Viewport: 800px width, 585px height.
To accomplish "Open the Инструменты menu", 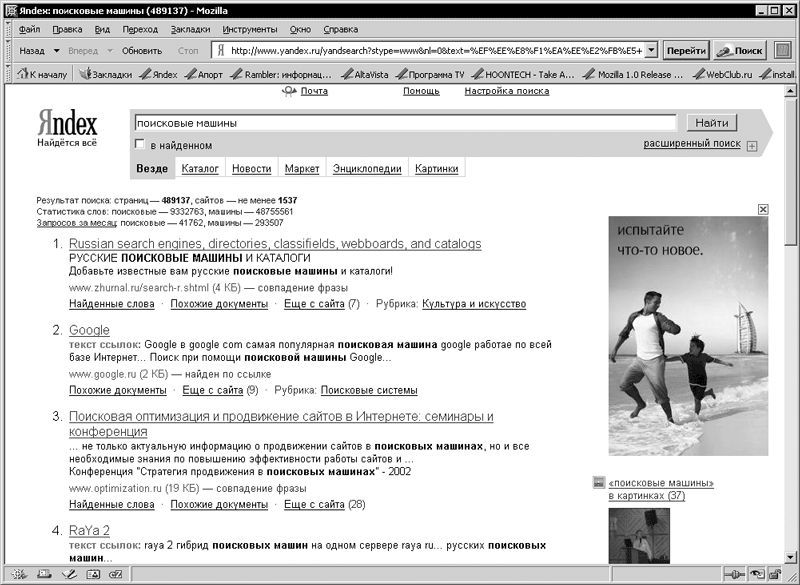I will pyautogui.click(x=250, y=30).
